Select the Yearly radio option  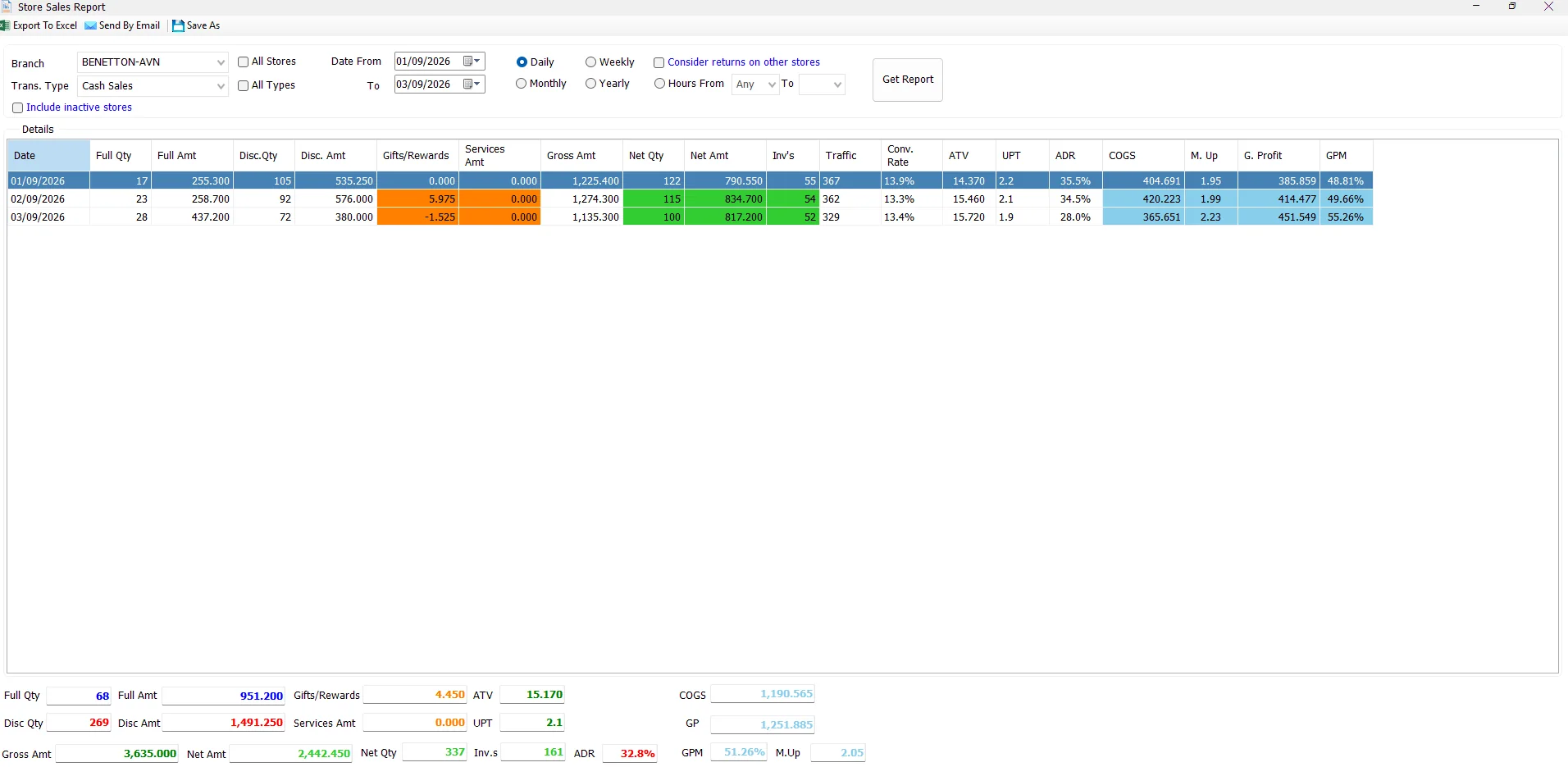coord(590,83)
